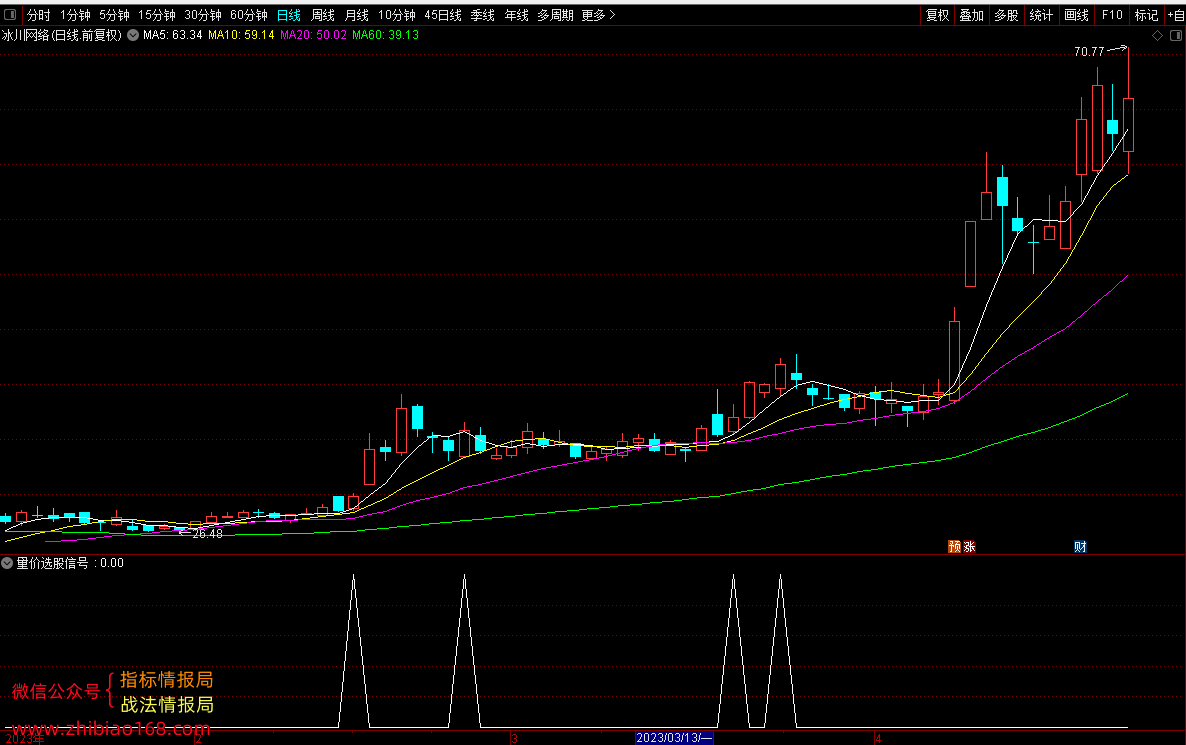The height and width of the screenshot is (745, 1186).
Task: Add stock to watchlist with +自
Action: click(x=1176, y=15)
